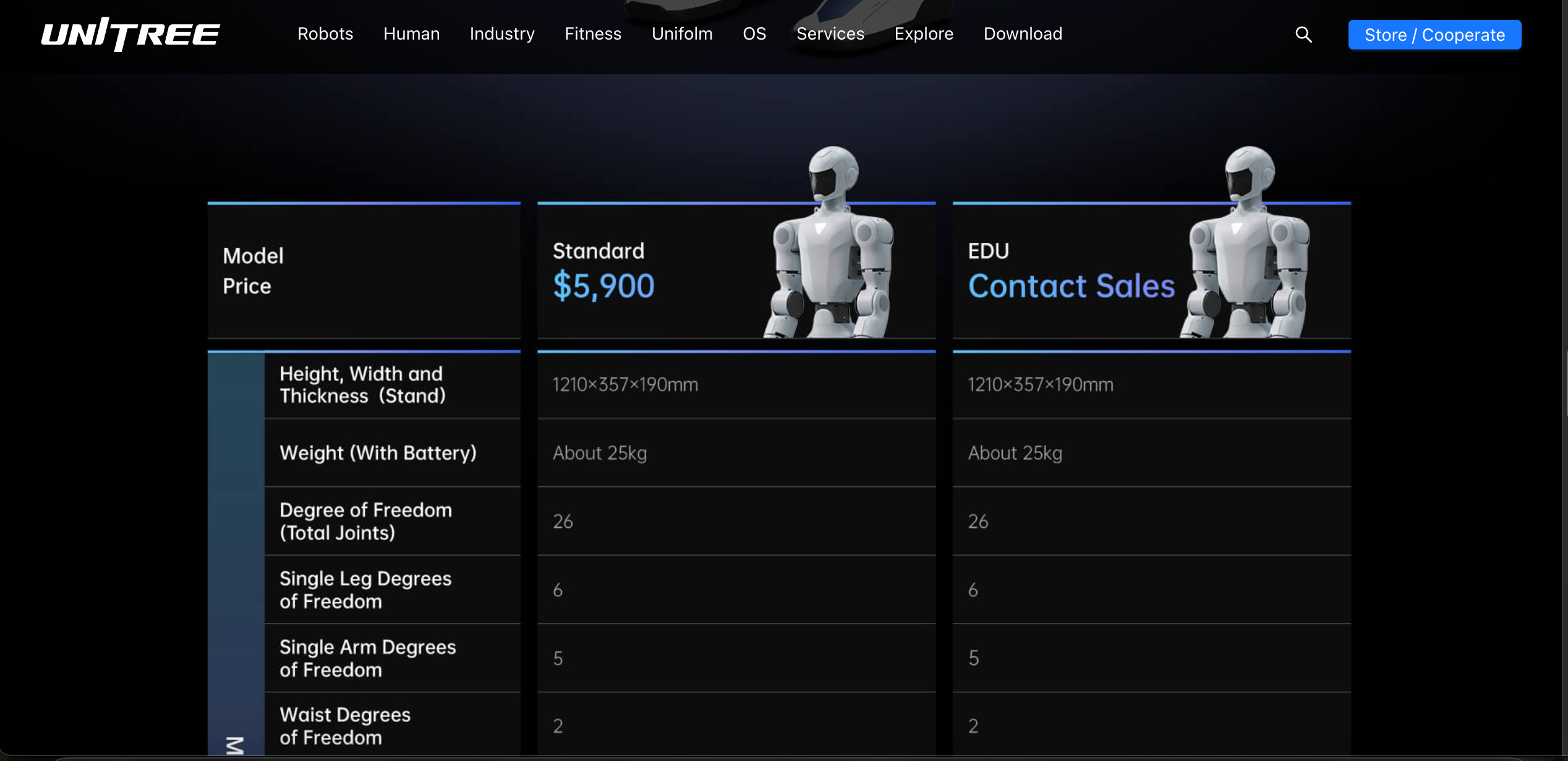Open the Robots menu
The height and width of the screenshot is (761, 1568).
pos(325,34)
